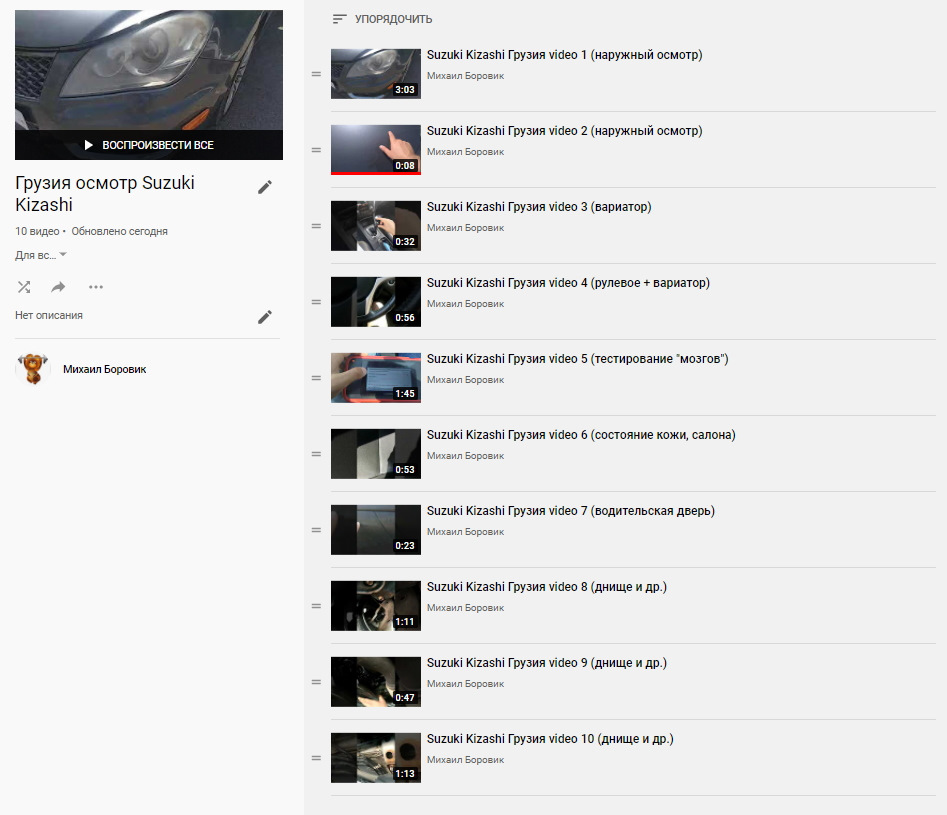Open video 8 (днище и др.) title
Screen dimensions: 947x815
click(547, 587)
